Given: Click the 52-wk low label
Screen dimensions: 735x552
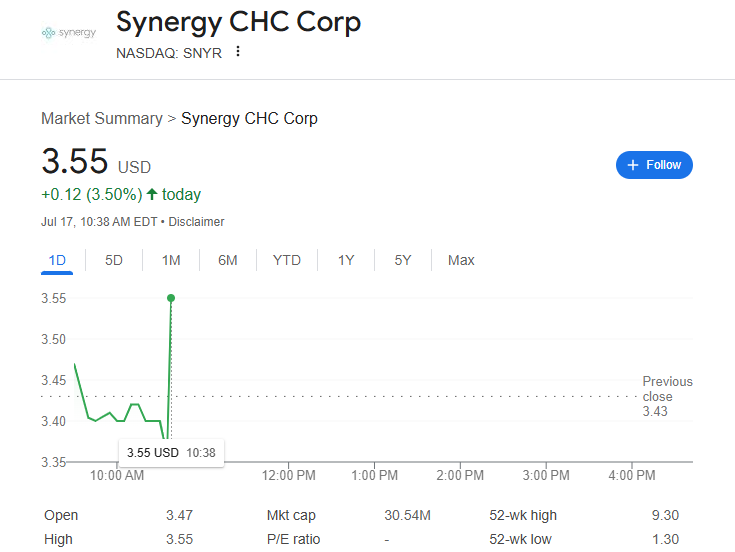Looking at the screenshot, I should tap(520, 539).
